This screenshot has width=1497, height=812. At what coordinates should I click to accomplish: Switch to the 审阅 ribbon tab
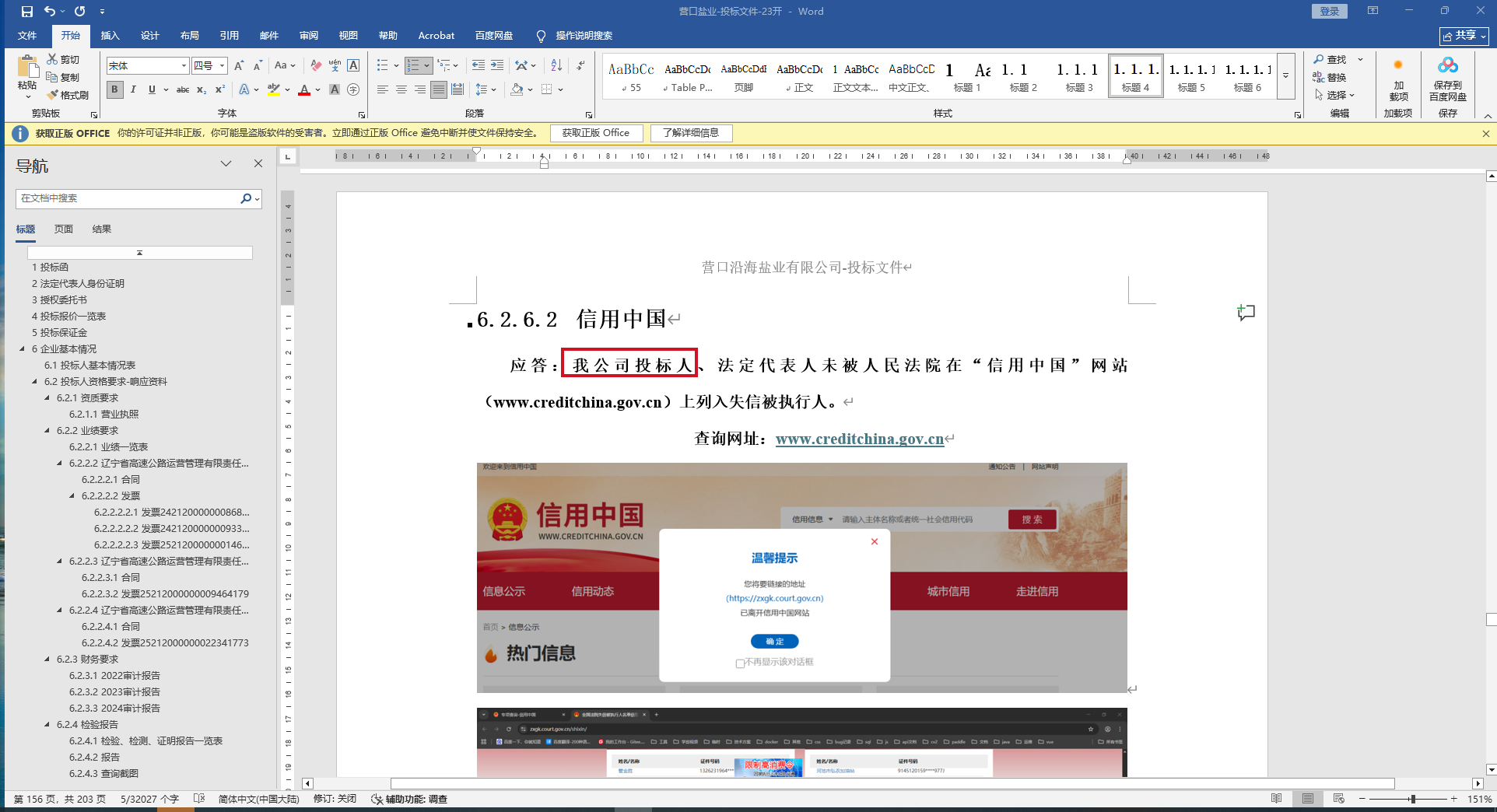(x=309, y=36)
